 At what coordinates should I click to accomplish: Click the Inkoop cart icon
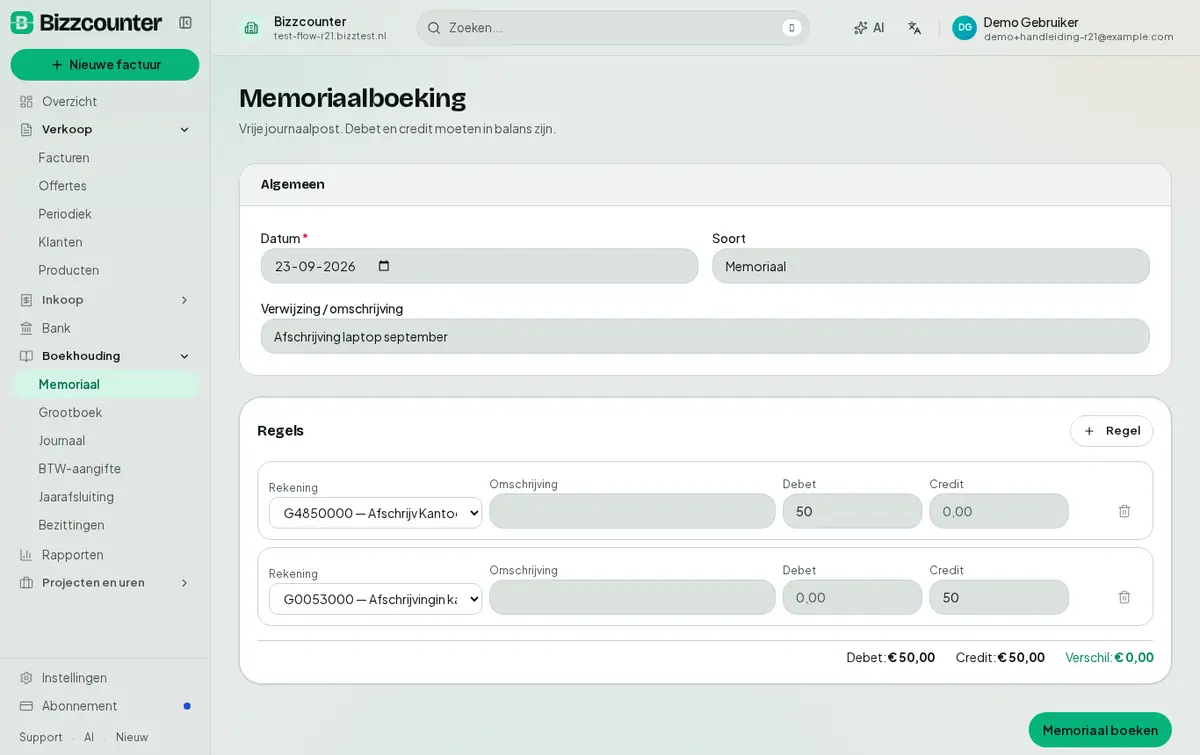(27, 299)
